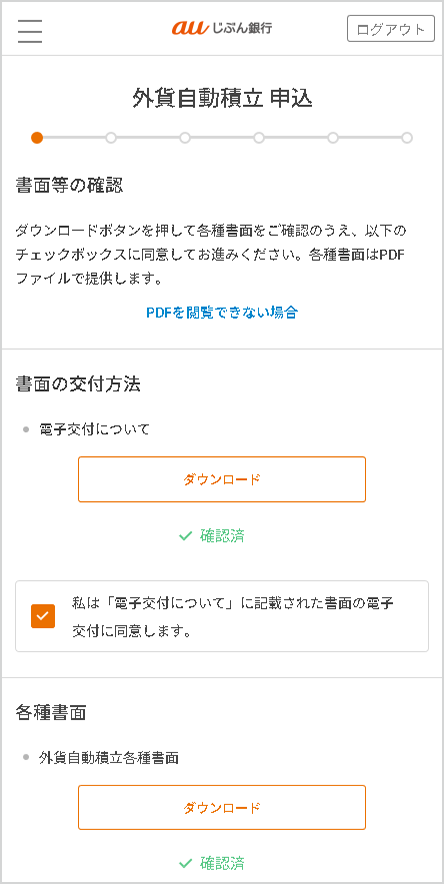Click the green check icon under 外貨自動積立各種書面

coord(185,863)
